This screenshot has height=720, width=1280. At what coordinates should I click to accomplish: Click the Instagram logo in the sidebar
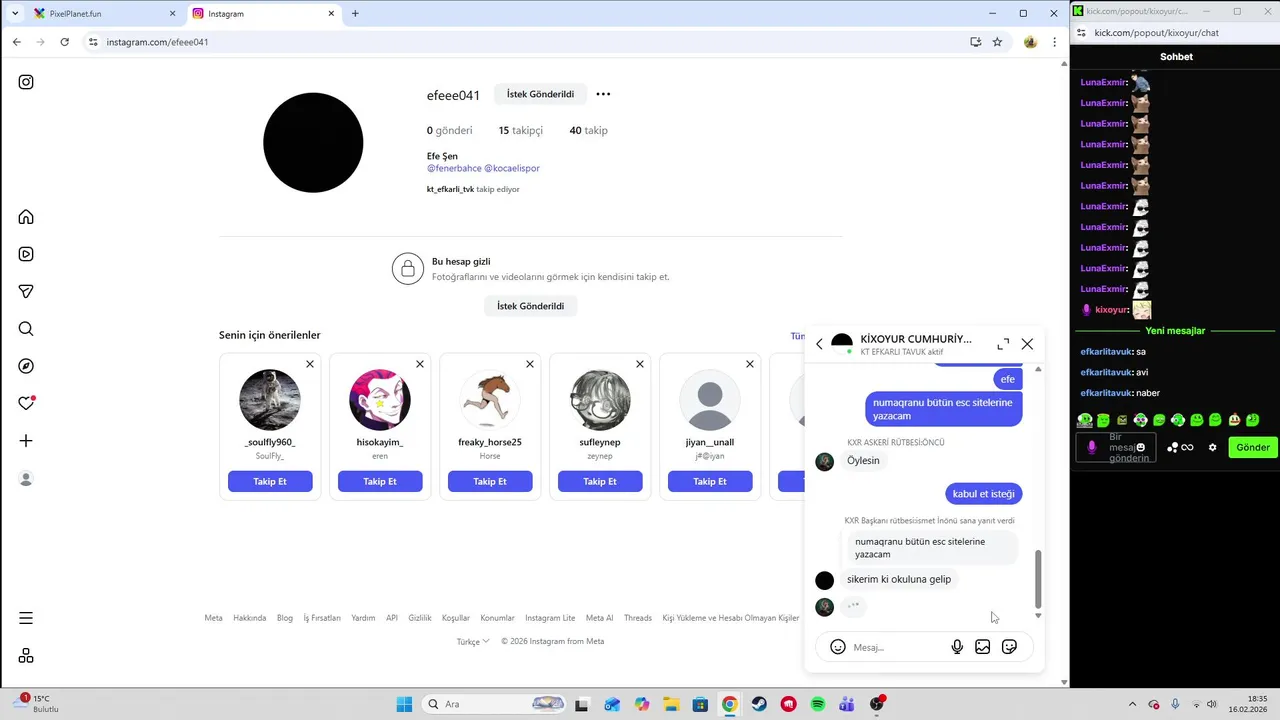(26, 82)
